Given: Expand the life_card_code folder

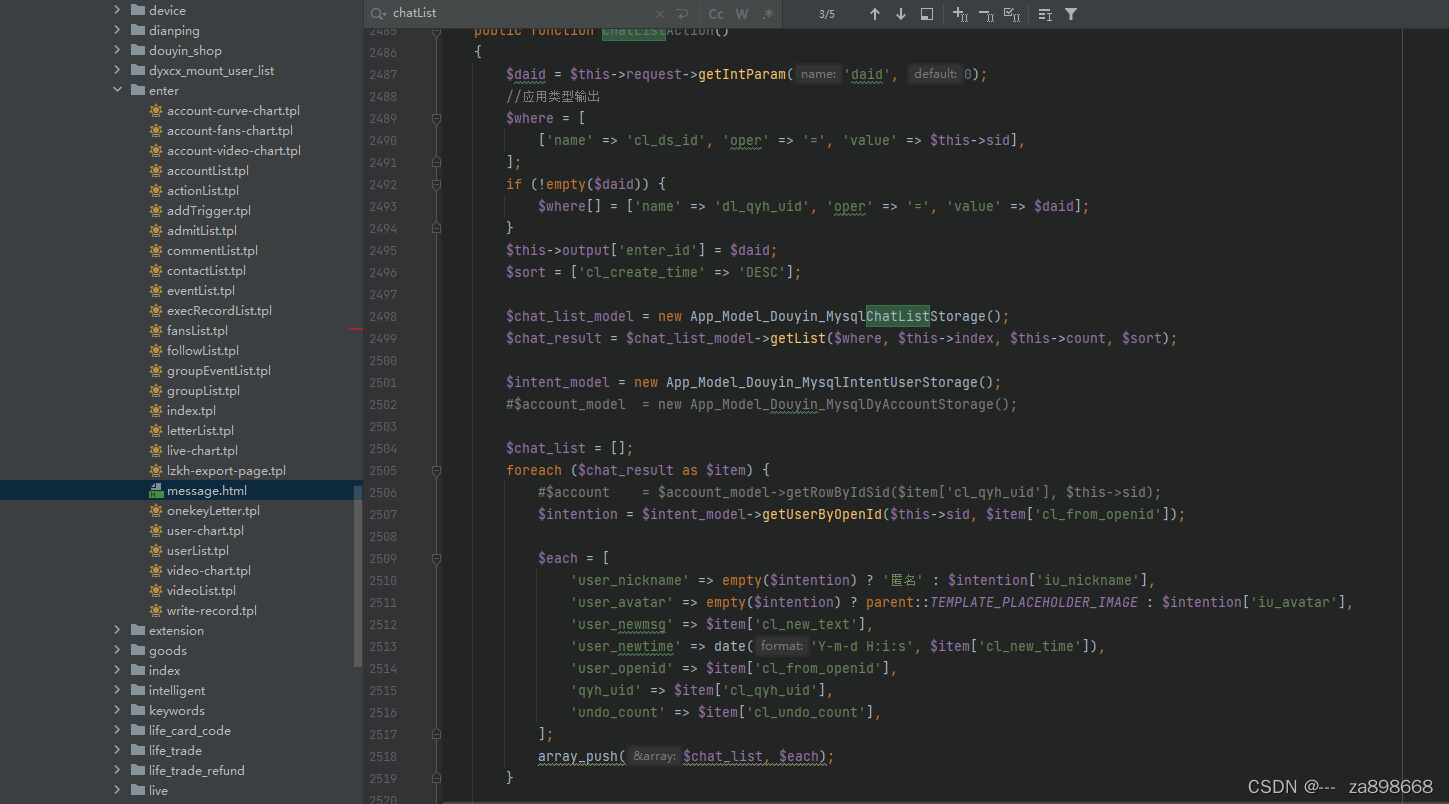Looking at the screenshot, I should 117,730.
